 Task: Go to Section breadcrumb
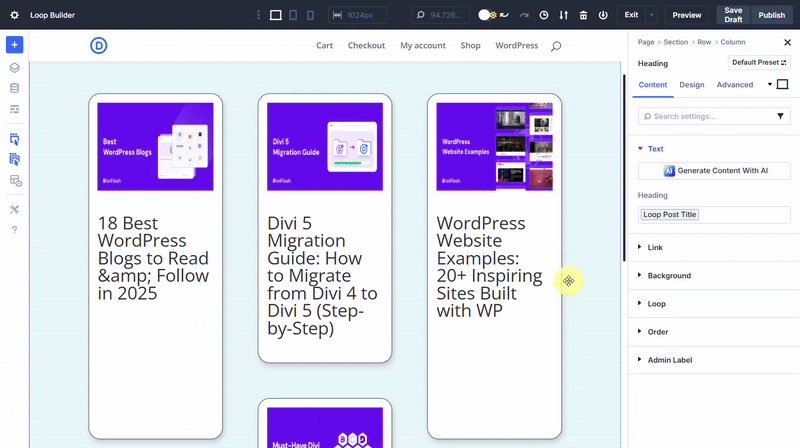click(x=676, y=42)
